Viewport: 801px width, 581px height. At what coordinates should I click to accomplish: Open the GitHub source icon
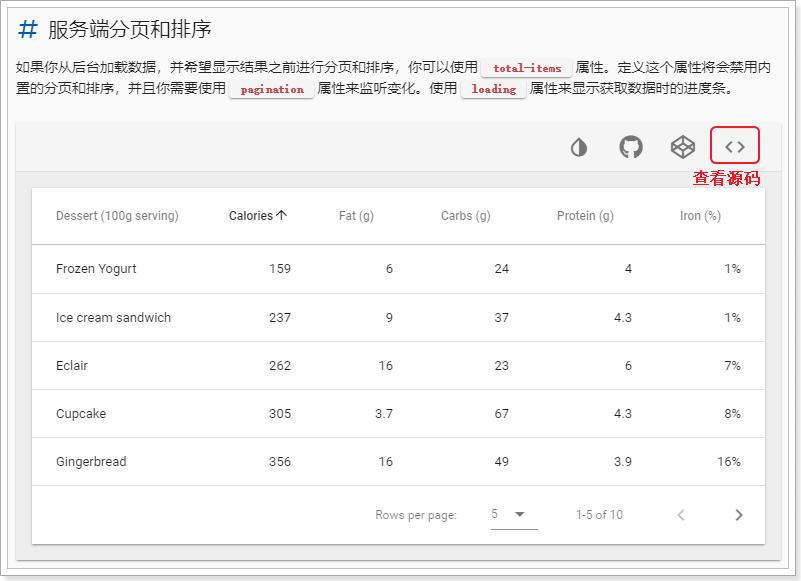tap(631, 147)
